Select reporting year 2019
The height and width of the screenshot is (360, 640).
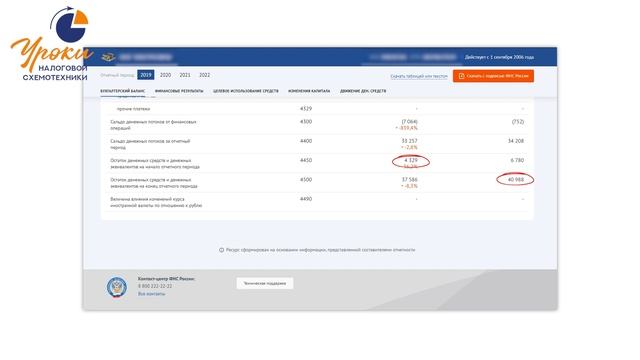[146, 75]
